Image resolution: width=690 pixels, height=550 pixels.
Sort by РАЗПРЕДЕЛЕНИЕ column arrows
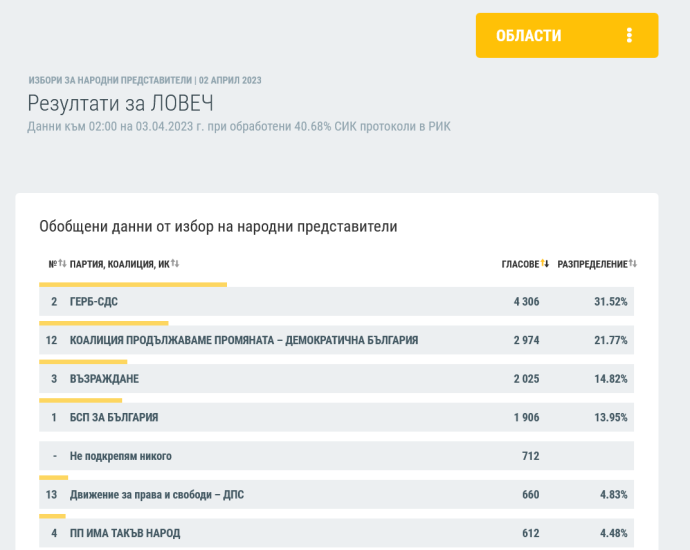tap(633, 264)
